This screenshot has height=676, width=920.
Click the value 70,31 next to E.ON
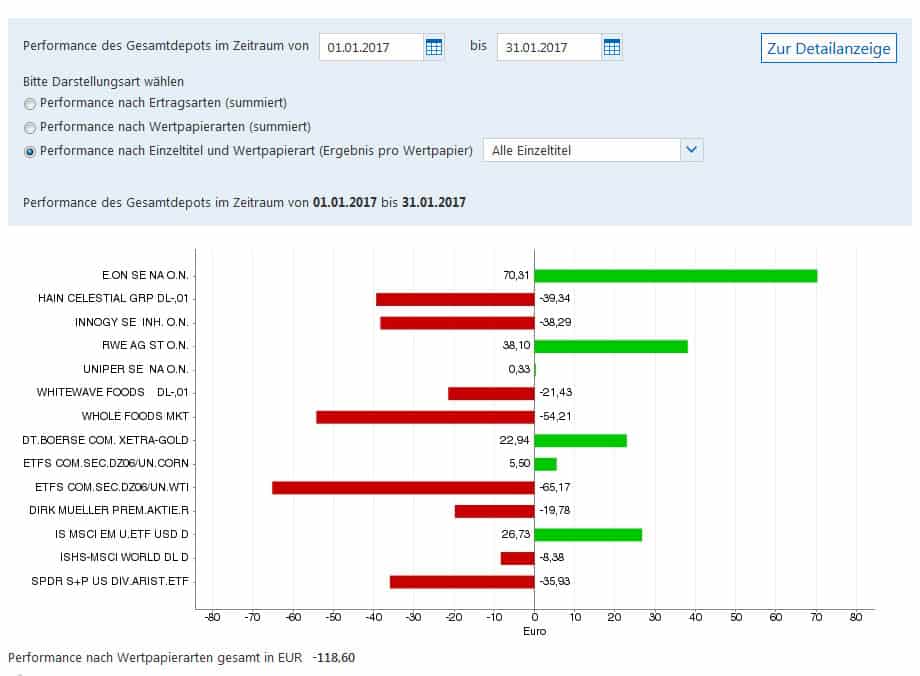tap(516, 275)
